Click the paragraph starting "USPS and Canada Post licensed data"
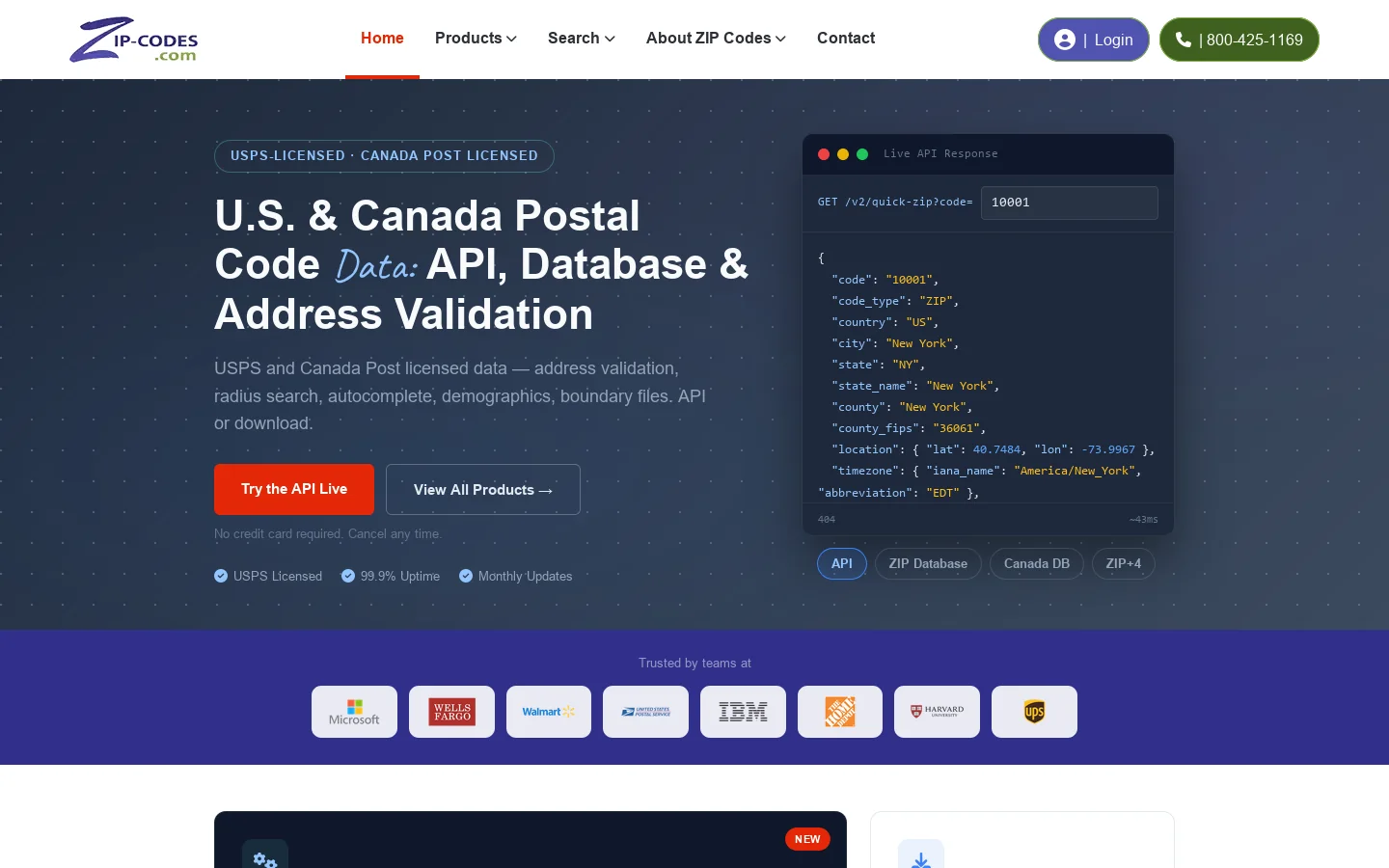This screenshot has height=868, width=1389. (460, 395)
